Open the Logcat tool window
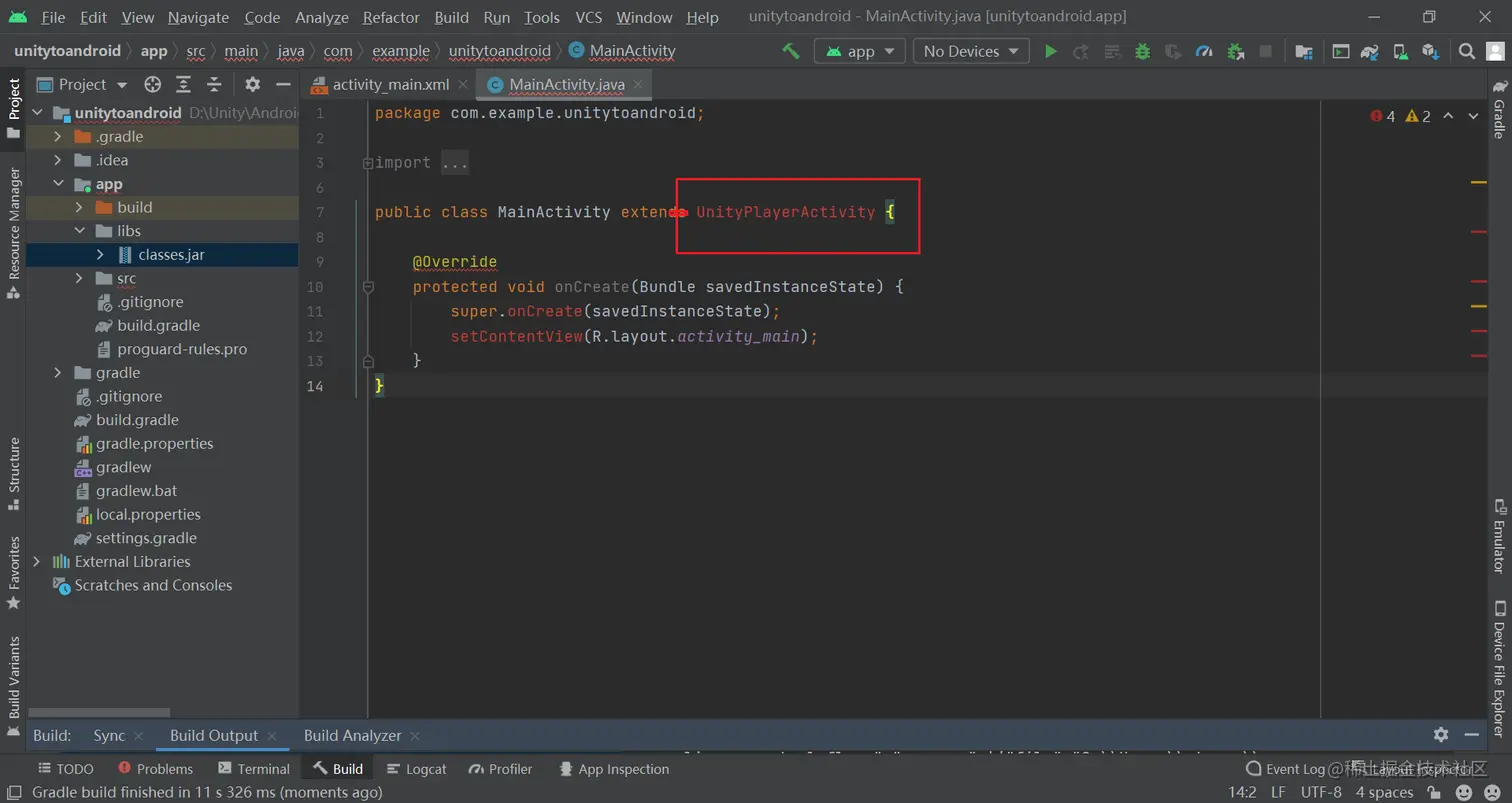1512x803 pixels. click(415, 769)
